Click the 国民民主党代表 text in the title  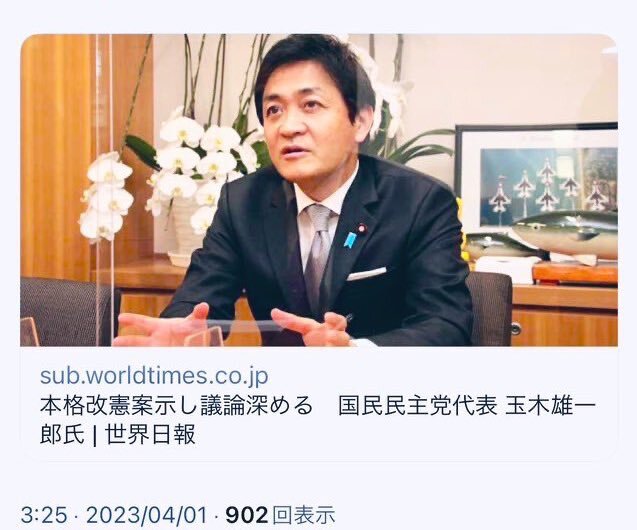click(418, 406)
